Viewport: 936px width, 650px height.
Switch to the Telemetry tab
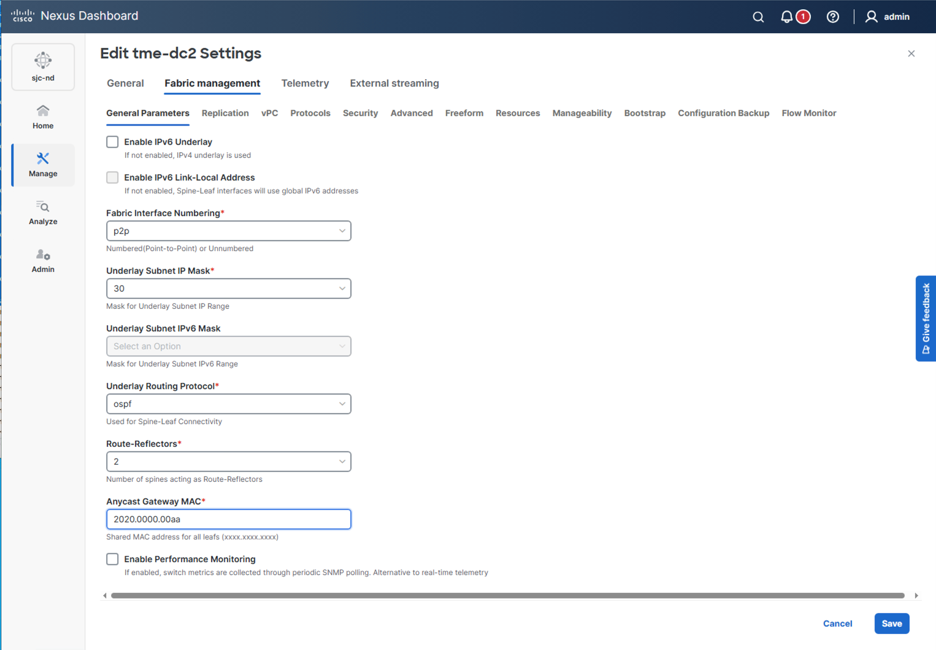(x=305, y=84)
